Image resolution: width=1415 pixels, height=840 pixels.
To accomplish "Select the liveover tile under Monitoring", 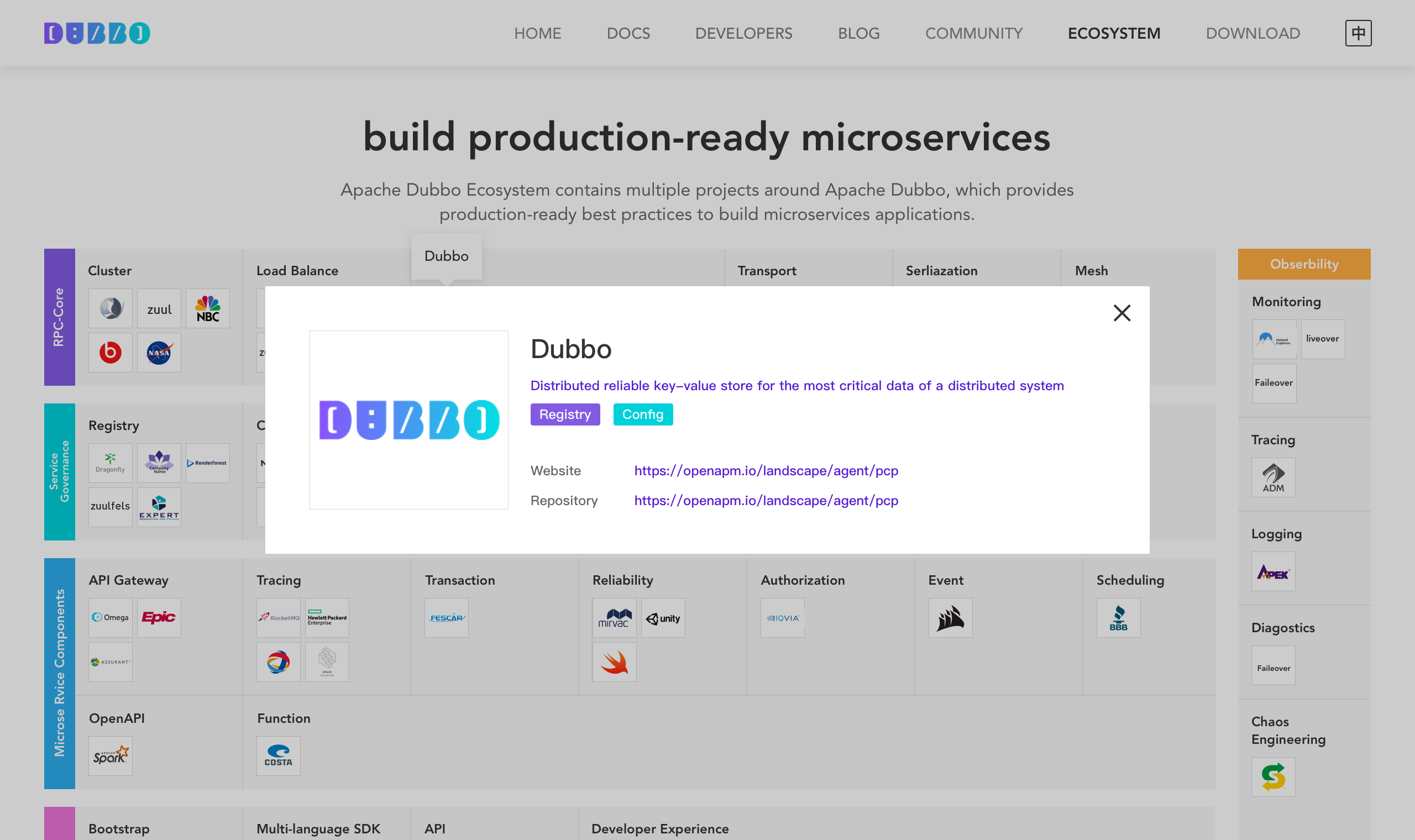I will tap(1323, 339).
